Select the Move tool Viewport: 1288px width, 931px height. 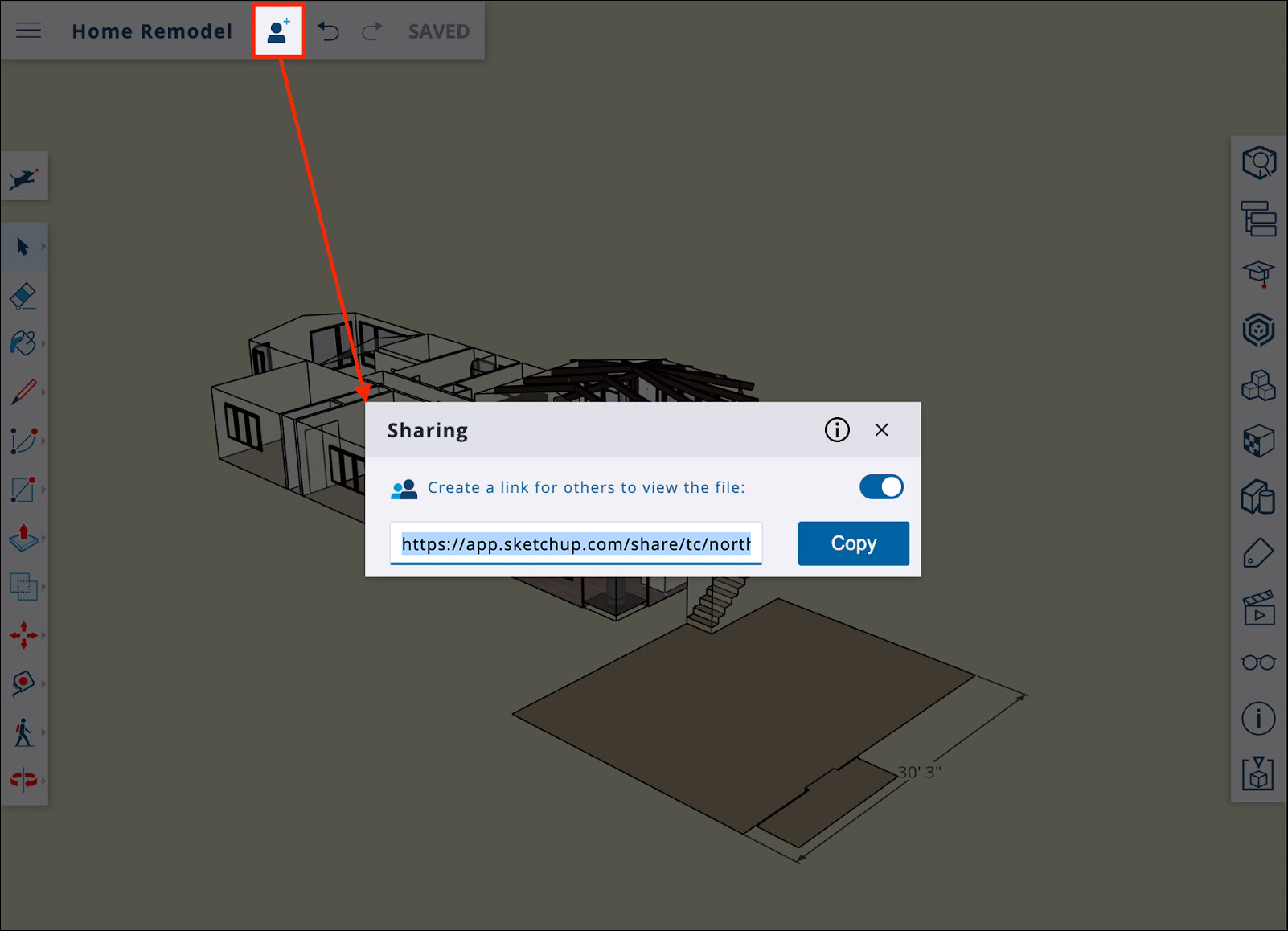23,635
